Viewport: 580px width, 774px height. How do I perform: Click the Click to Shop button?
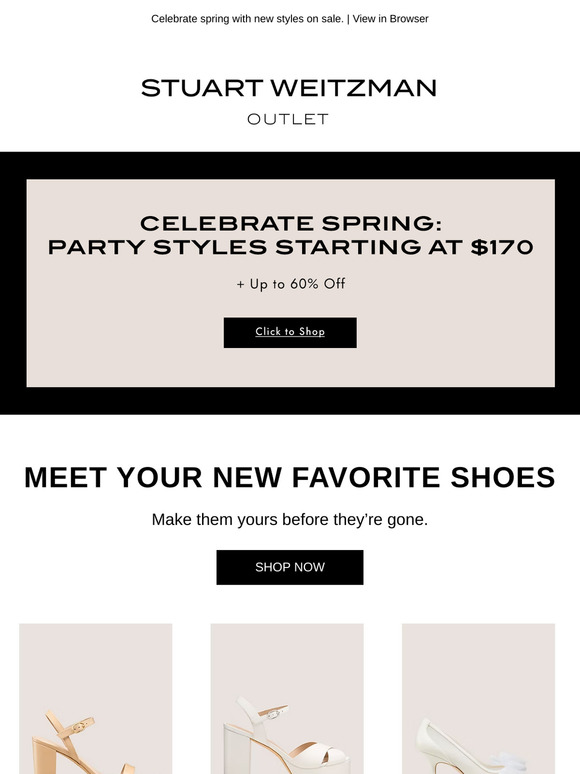point(290,332)
